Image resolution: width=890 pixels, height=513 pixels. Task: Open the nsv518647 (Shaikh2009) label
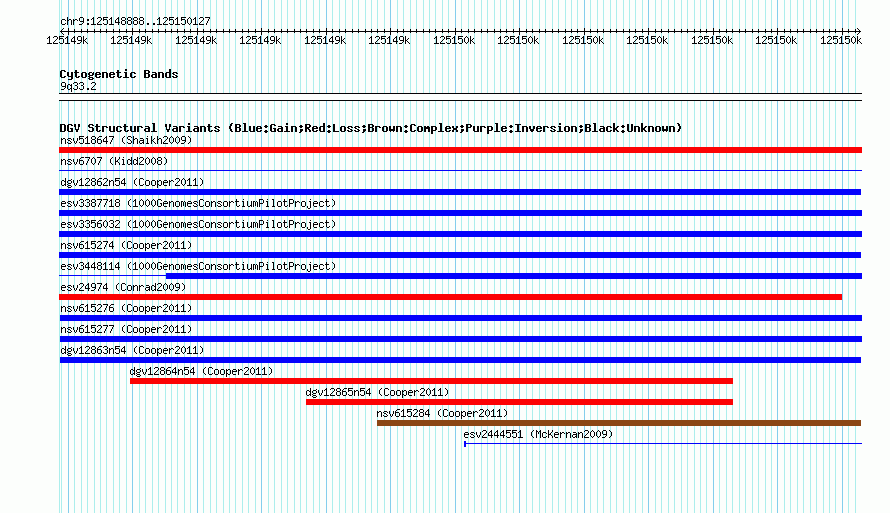click(126, 140)
